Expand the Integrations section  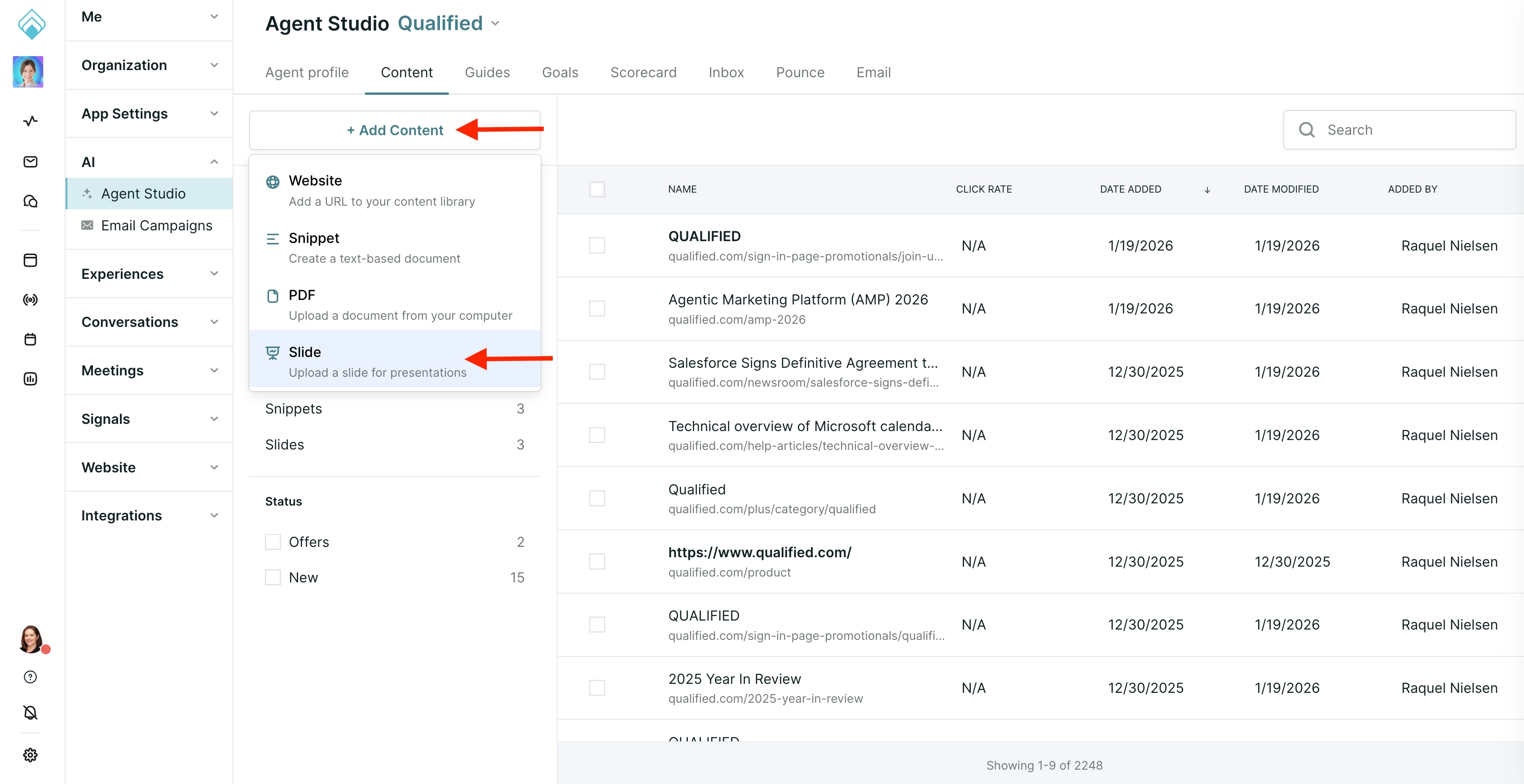tap(149, 515)
